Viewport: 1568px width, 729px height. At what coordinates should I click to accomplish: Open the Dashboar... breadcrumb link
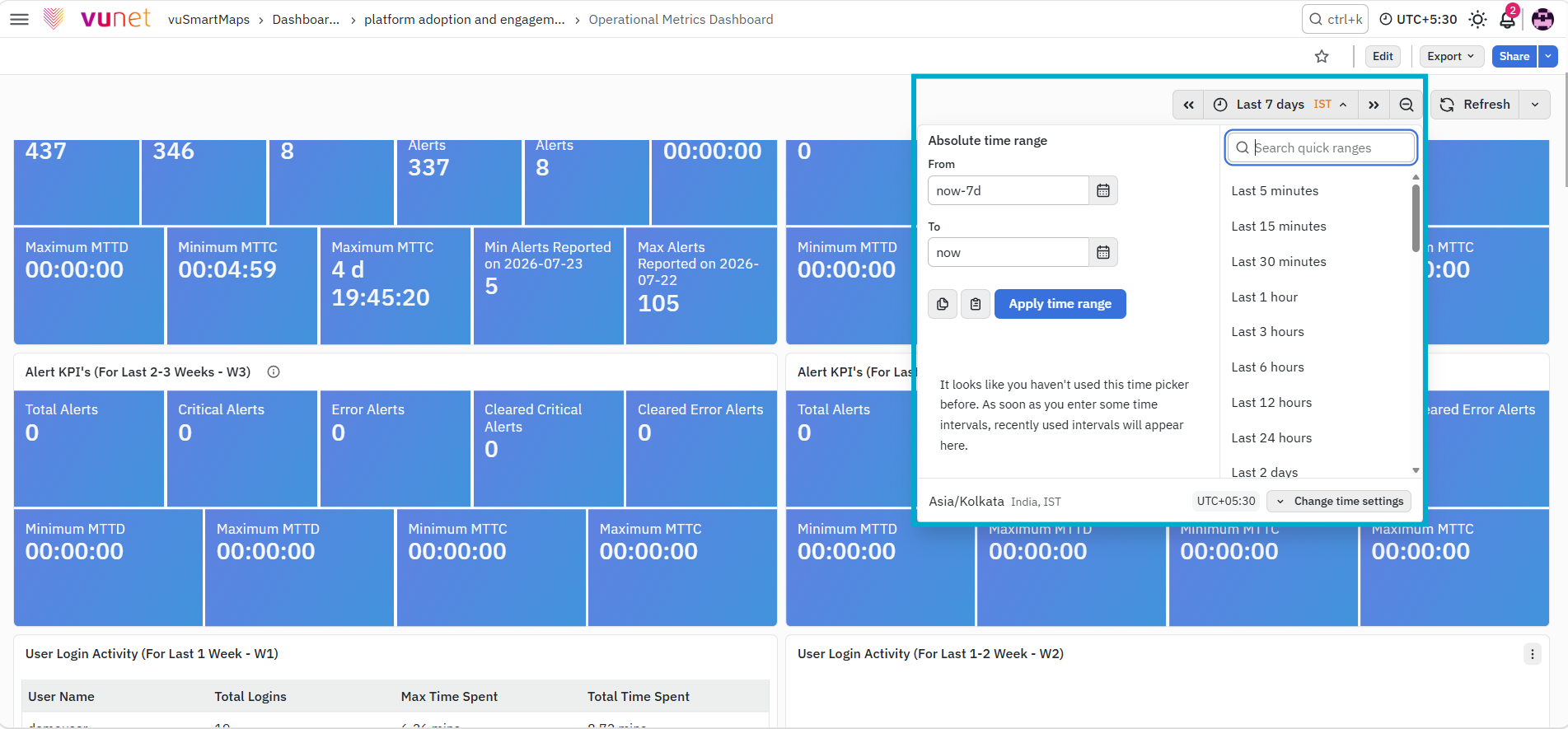click(x=306, y=19)
